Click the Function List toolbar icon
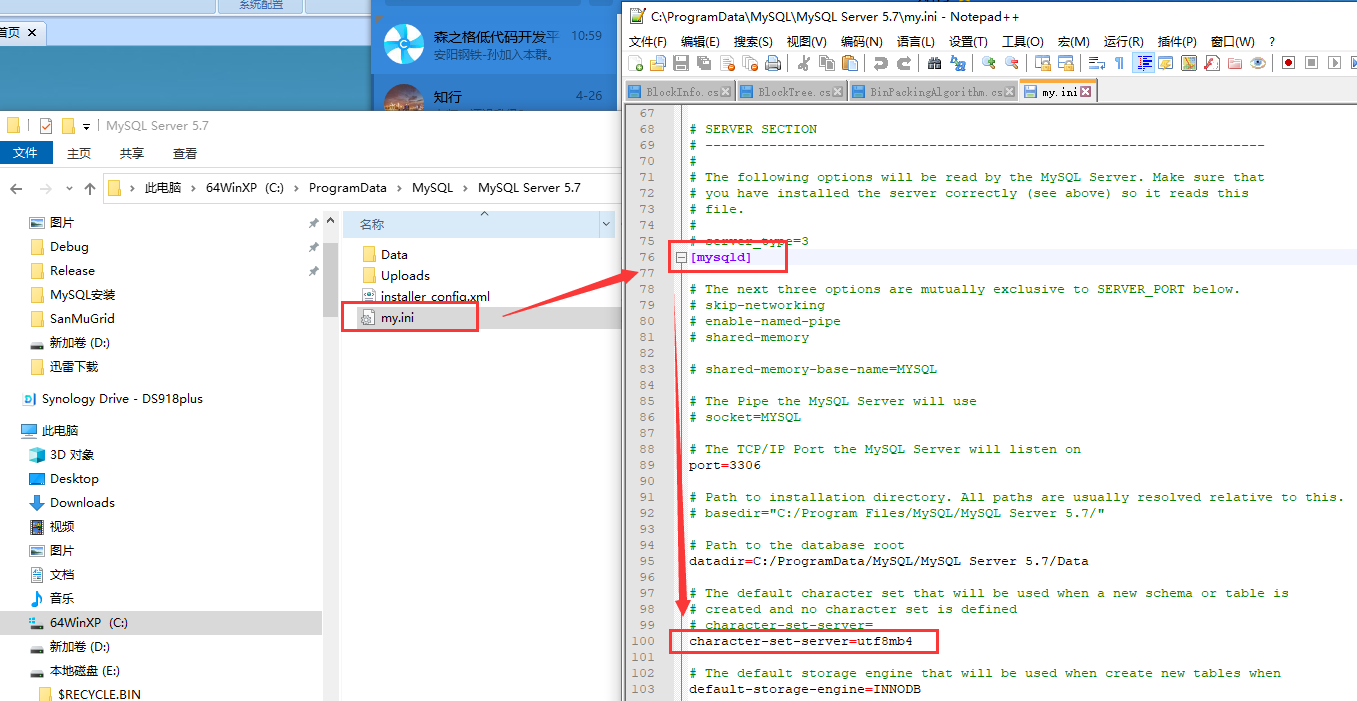This screenshot has width=1357, height=701. click(1212, 63)
